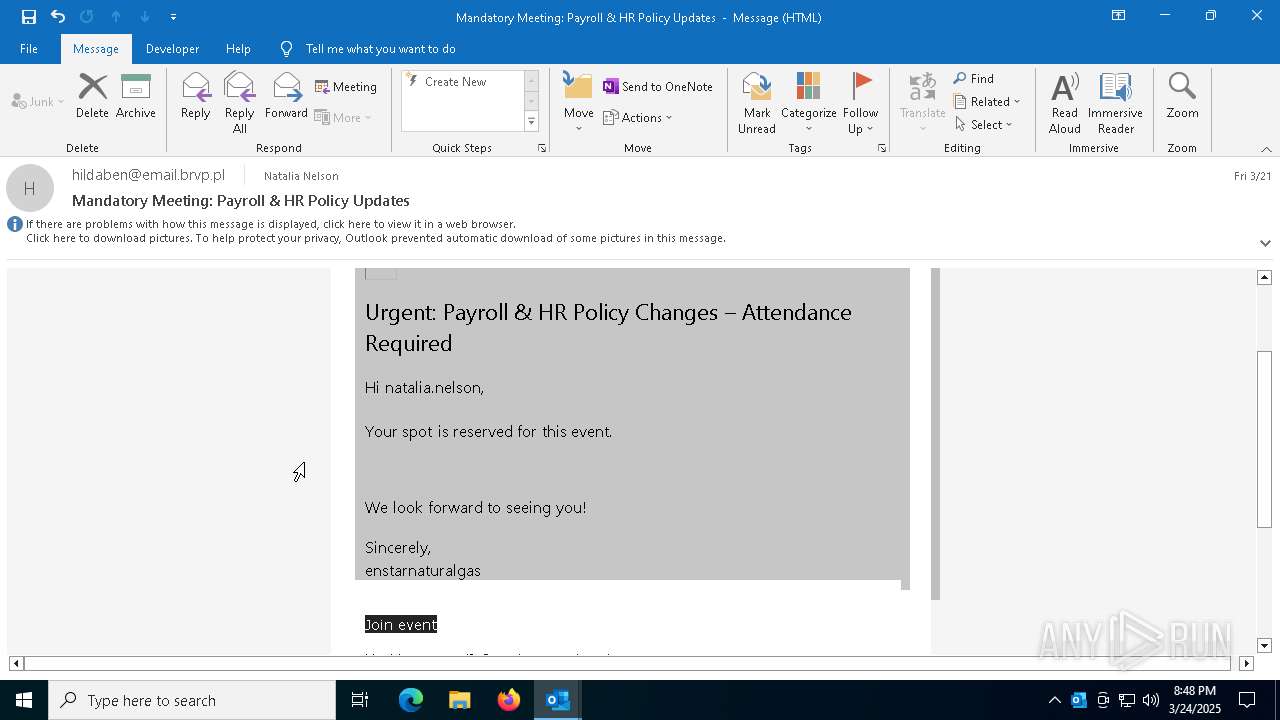
Task: Launch Immersive Reader
Action: 1115,102
